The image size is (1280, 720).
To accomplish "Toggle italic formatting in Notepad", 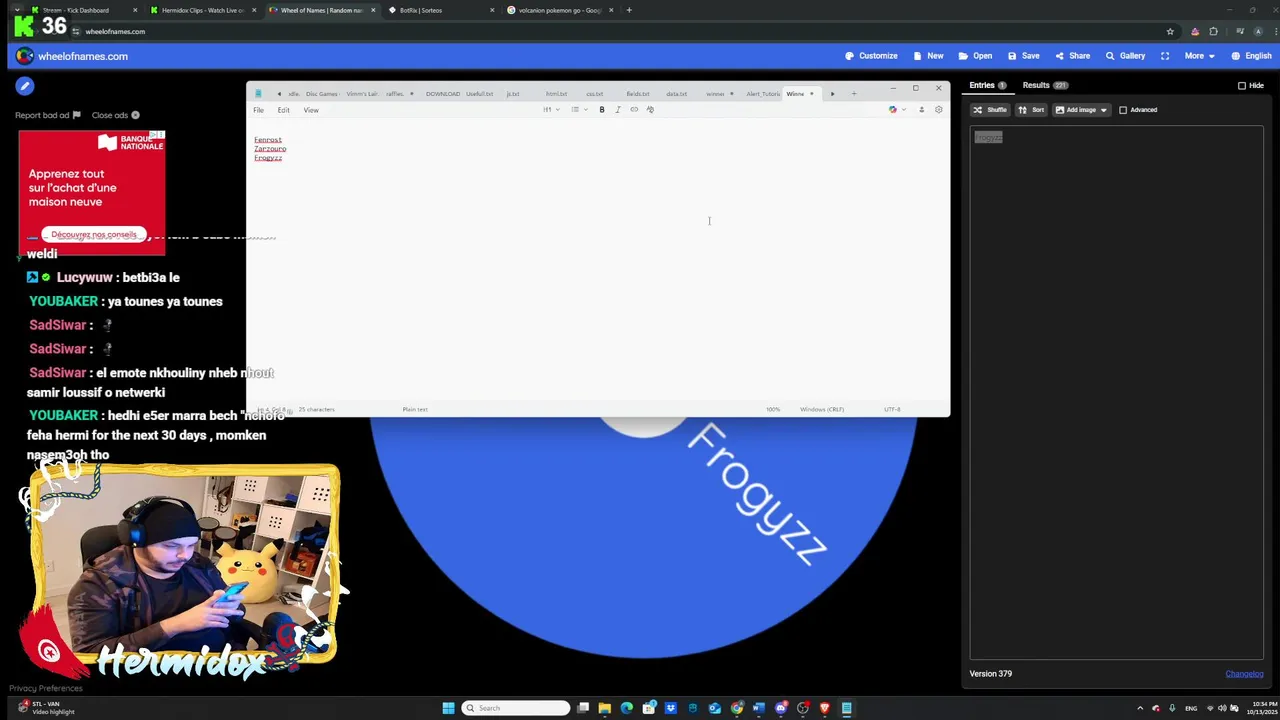I will click(618, 110).
